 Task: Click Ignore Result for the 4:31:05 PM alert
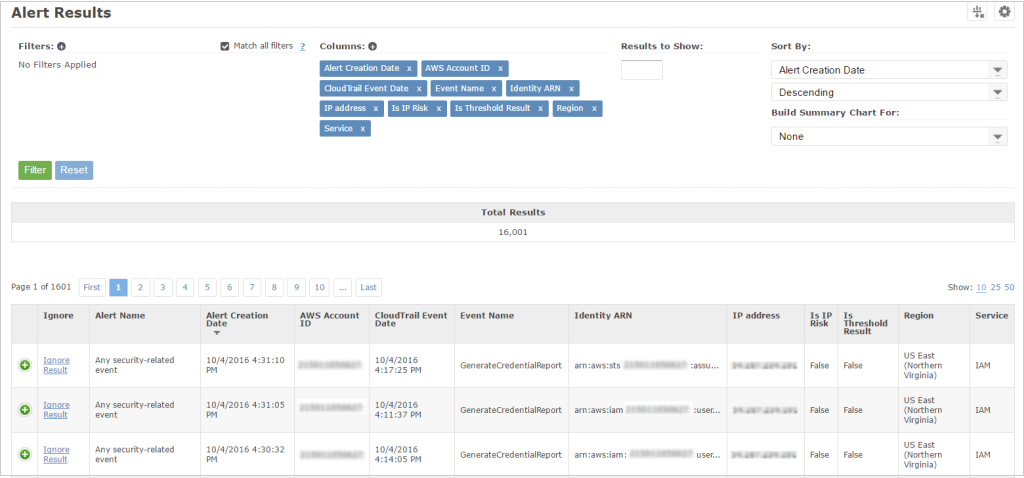pyautogui.click(x=56, y=409)
